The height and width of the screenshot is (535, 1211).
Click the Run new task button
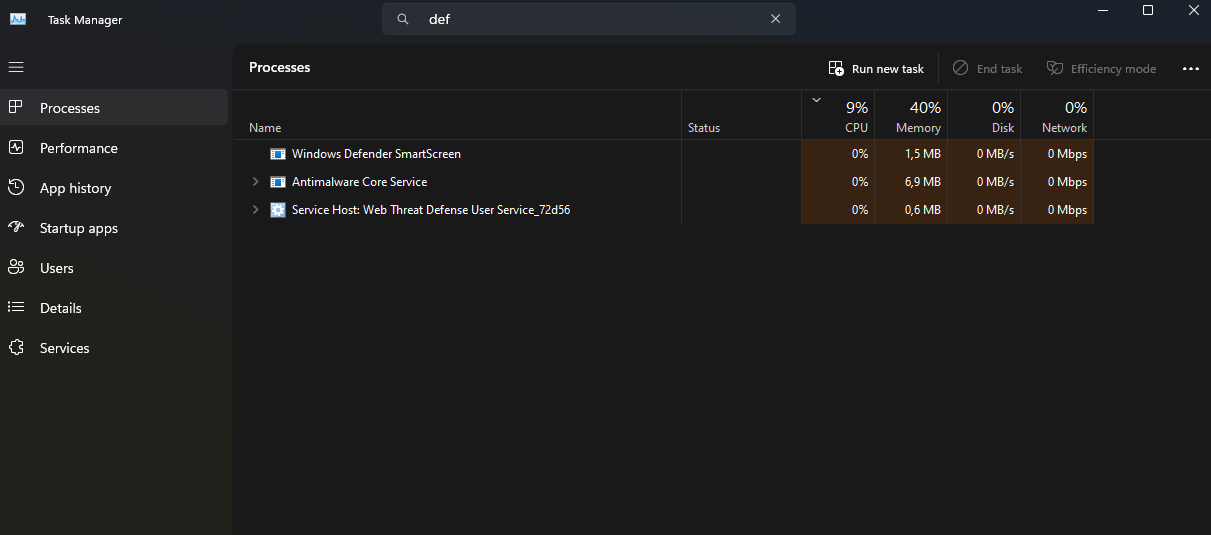pyautogui.click(x=876, y=68)
